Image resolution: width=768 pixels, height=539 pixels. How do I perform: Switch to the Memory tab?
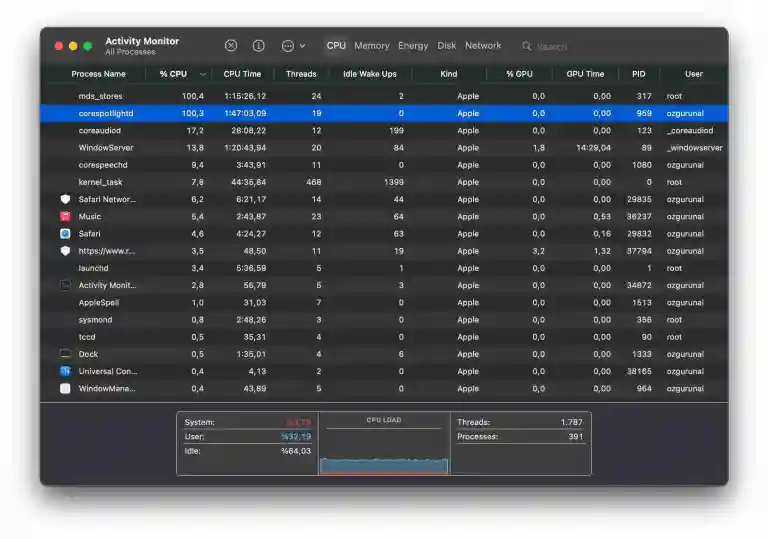coord(371,46)
